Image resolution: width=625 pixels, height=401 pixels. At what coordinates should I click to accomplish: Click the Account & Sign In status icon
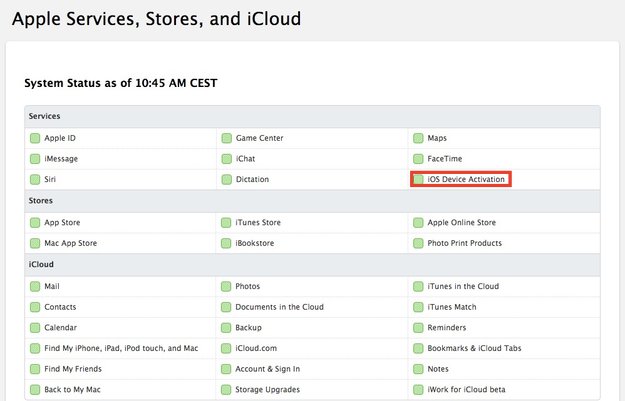(x=226, y=369)
